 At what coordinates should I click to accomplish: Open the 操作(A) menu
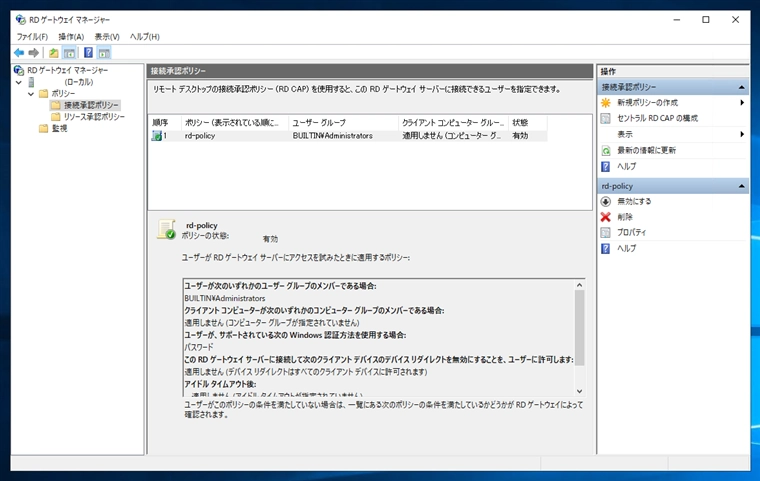[x=71, y=36]
